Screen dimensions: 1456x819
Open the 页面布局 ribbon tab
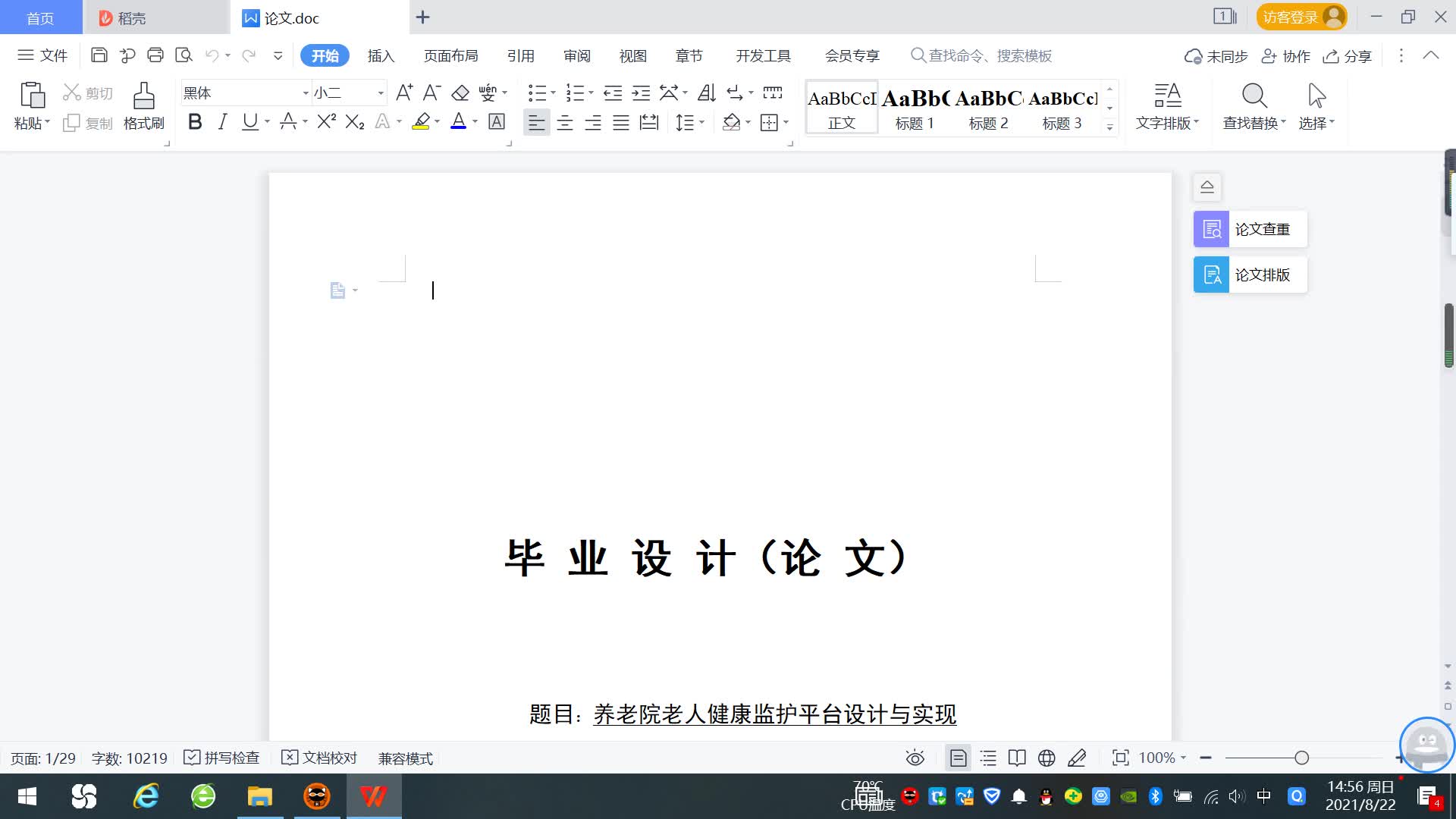(450, 56)
